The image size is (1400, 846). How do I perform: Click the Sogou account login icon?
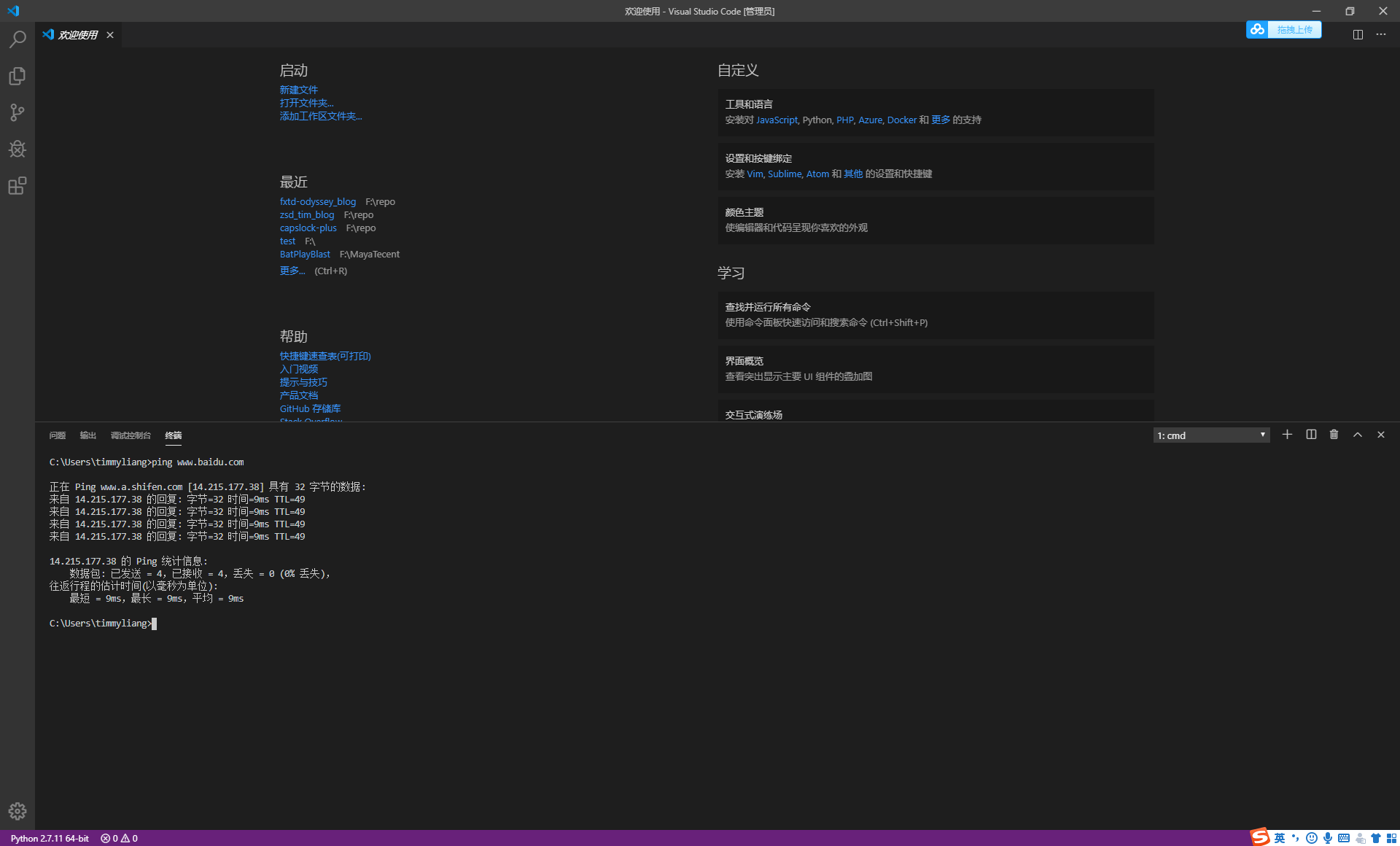point(1360,838)
